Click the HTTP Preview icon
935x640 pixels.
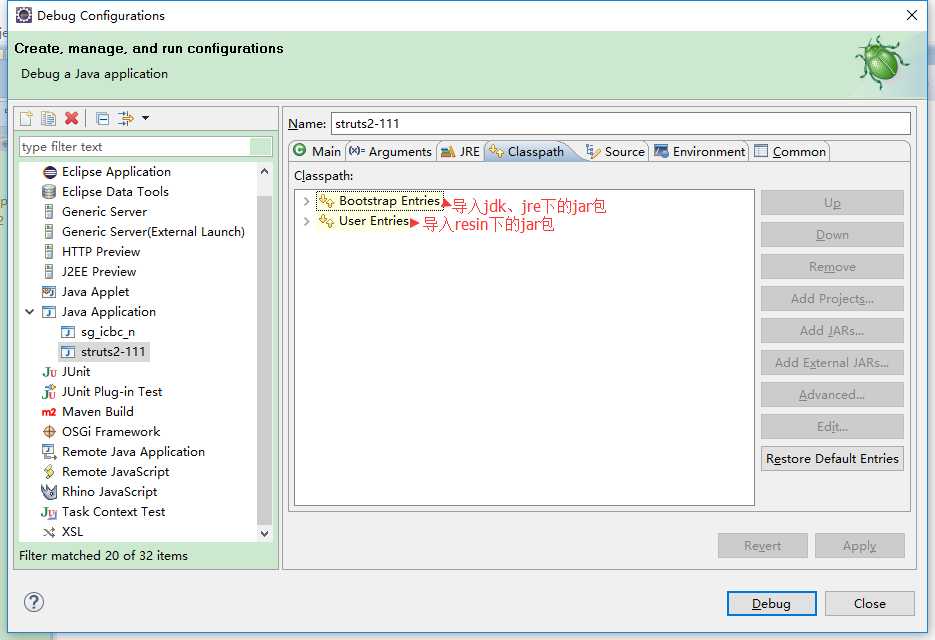click(49, 252)
